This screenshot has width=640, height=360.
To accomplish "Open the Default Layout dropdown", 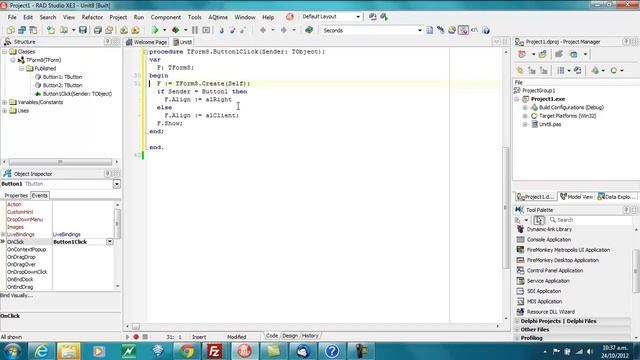I will pos(358,17).
